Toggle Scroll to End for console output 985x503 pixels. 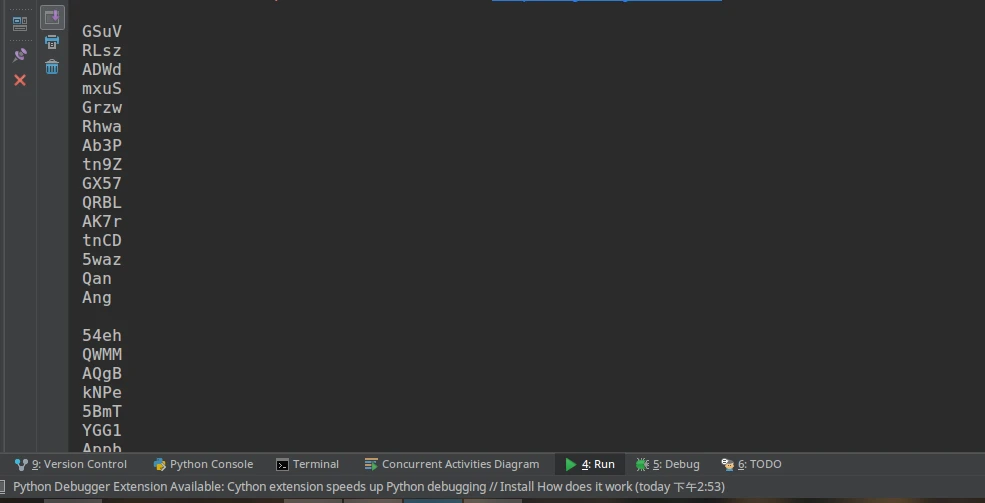coord(52,17)
